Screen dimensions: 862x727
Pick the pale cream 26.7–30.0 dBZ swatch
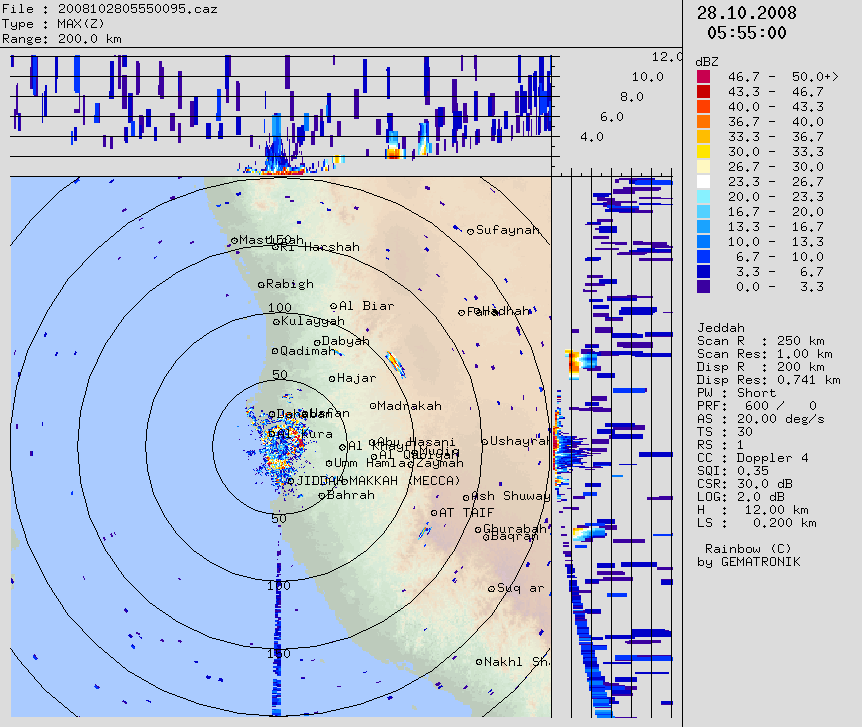point(703,167)
